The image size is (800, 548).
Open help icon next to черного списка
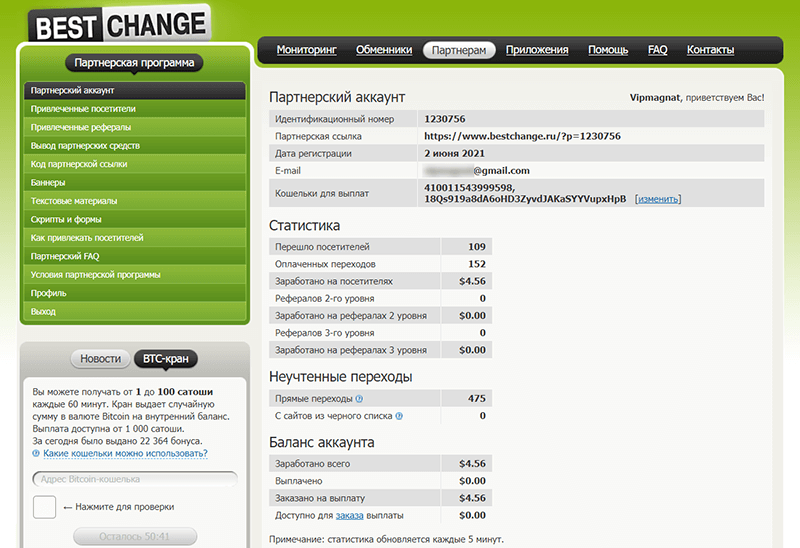tap(399, 416)
